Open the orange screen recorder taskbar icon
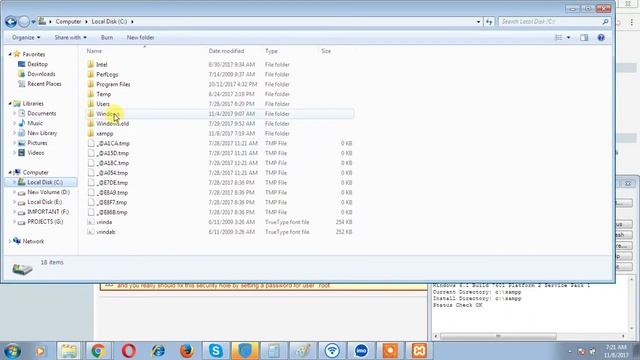The width and height of the screenshot is (640, 360). pyautogui.click(x=390, y=351)
